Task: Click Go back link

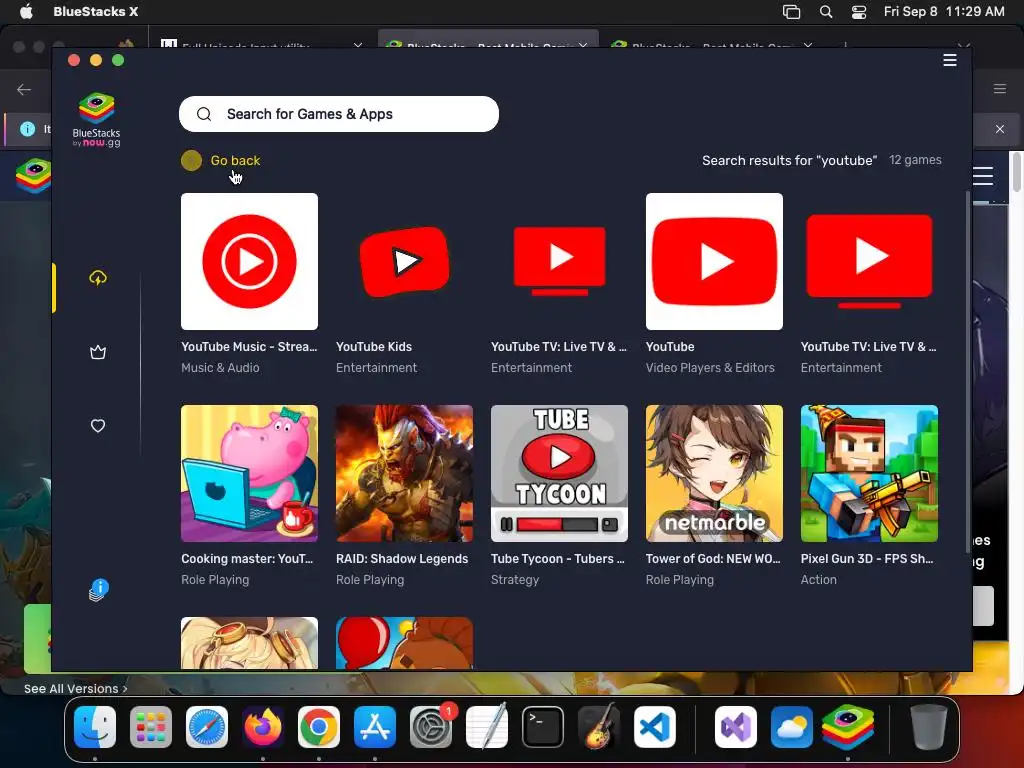Action: 235,161
